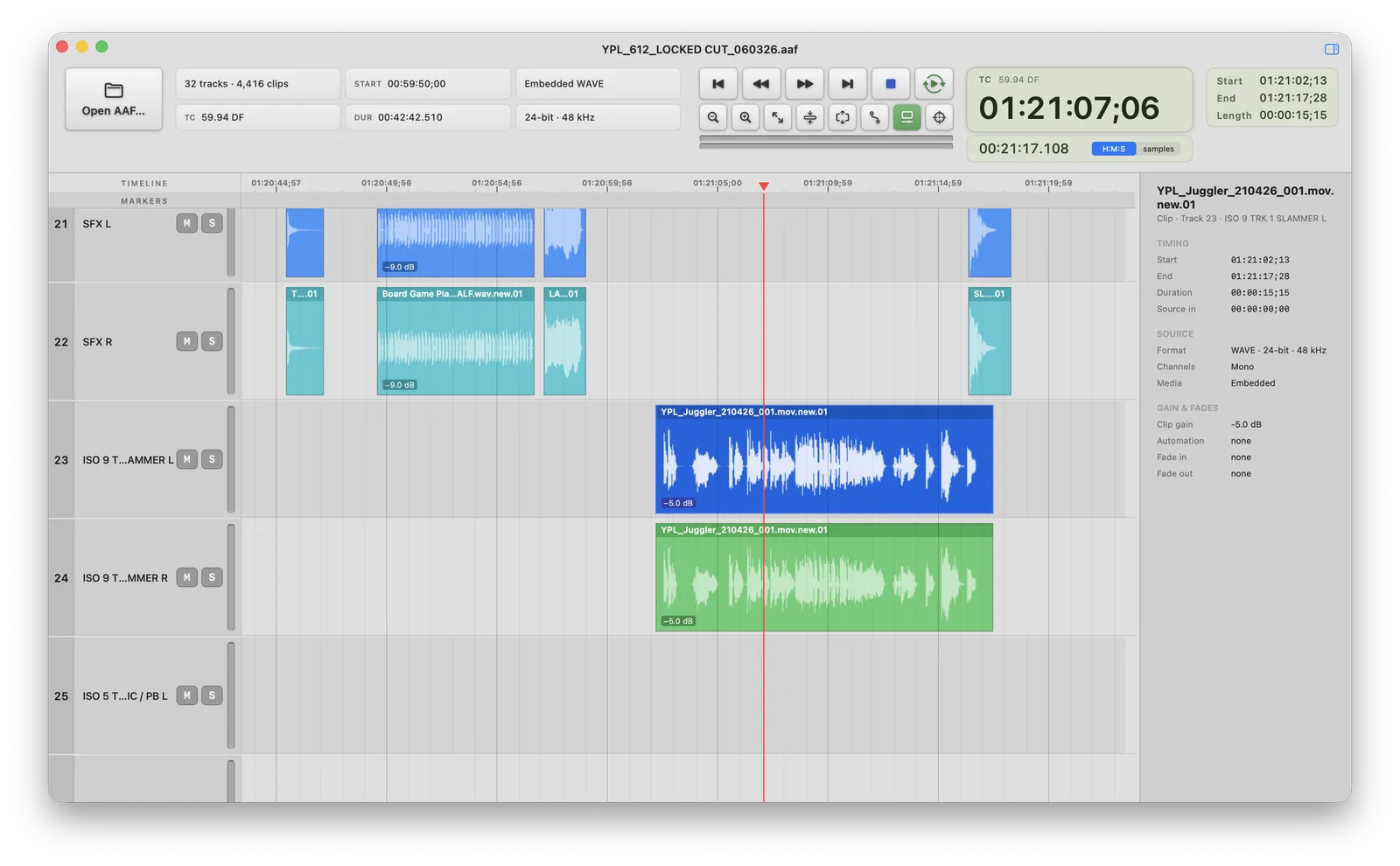Screen dimensions: 1400x866
Task: Click the compress track height icon
Action: click(810, 117)
